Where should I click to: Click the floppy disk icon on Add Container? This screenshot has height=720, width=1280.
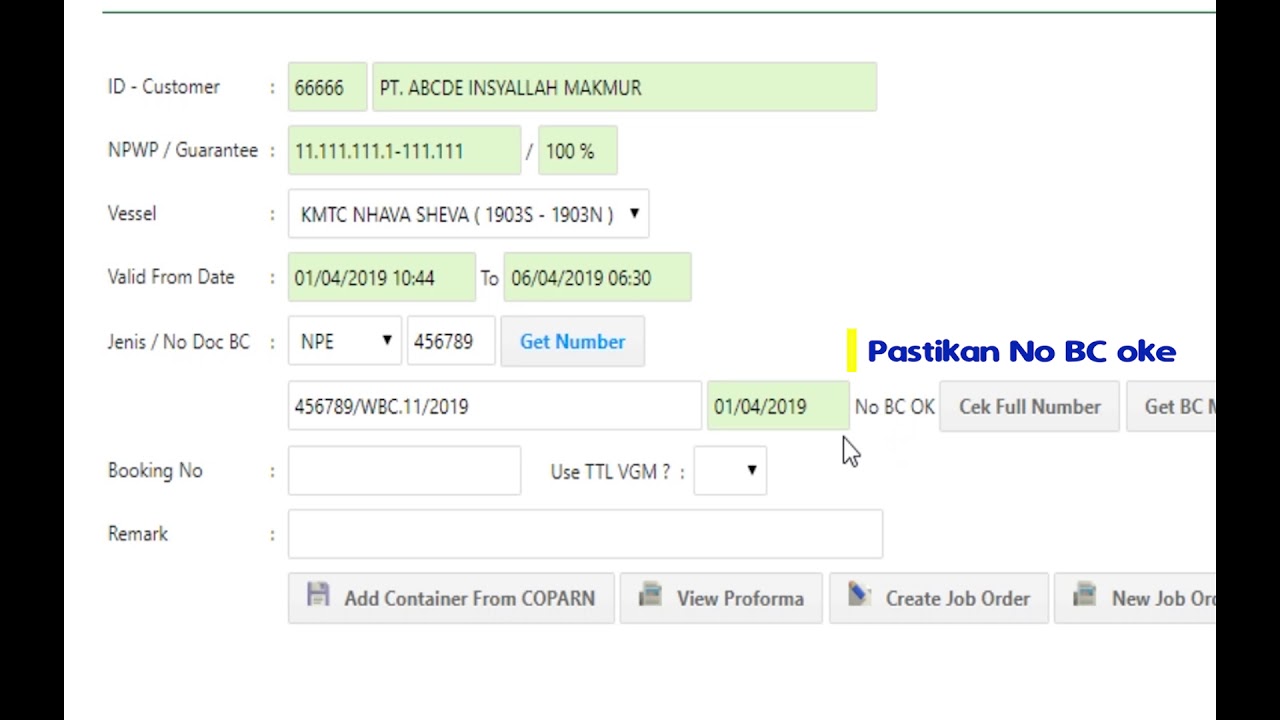tap(318, 594)
